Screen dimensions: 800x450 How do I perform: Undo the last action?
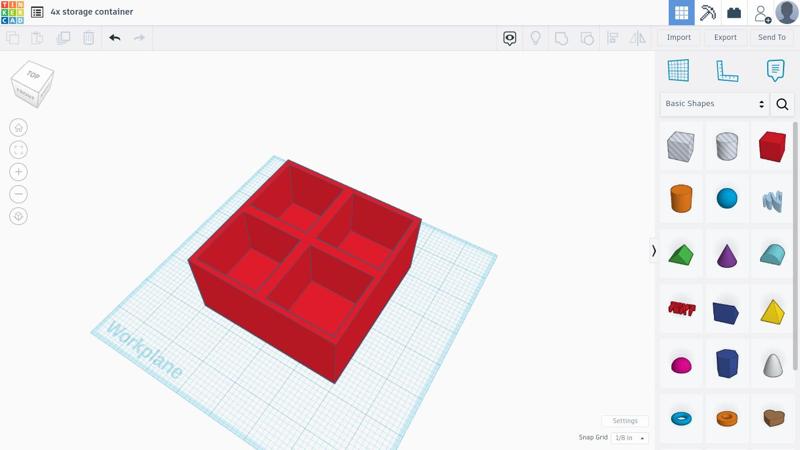(x=115, y=38)
